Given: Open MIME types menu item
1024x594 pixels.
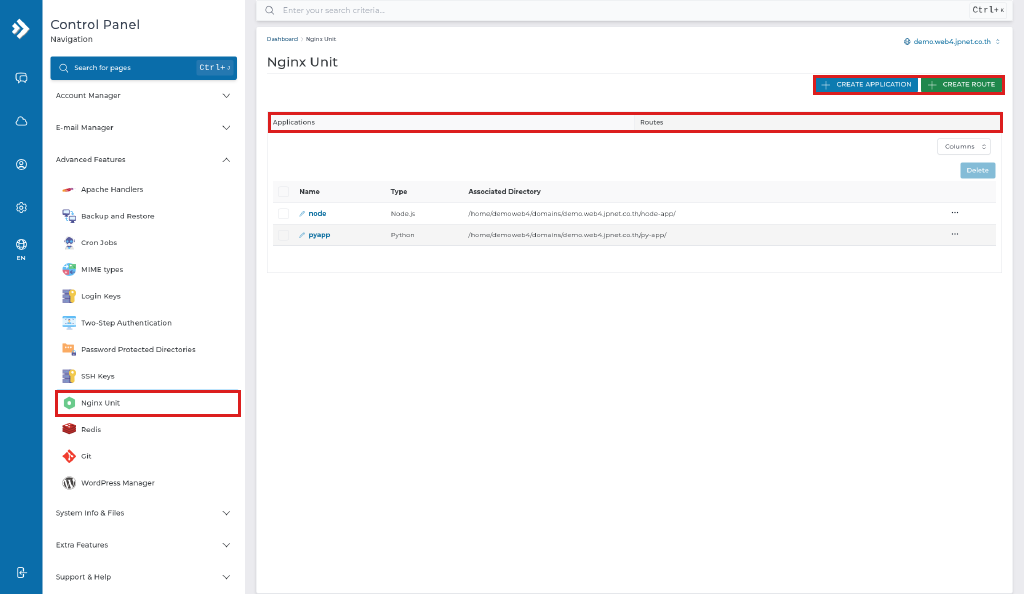Looking at the screenshot, I should pos(102,270).
